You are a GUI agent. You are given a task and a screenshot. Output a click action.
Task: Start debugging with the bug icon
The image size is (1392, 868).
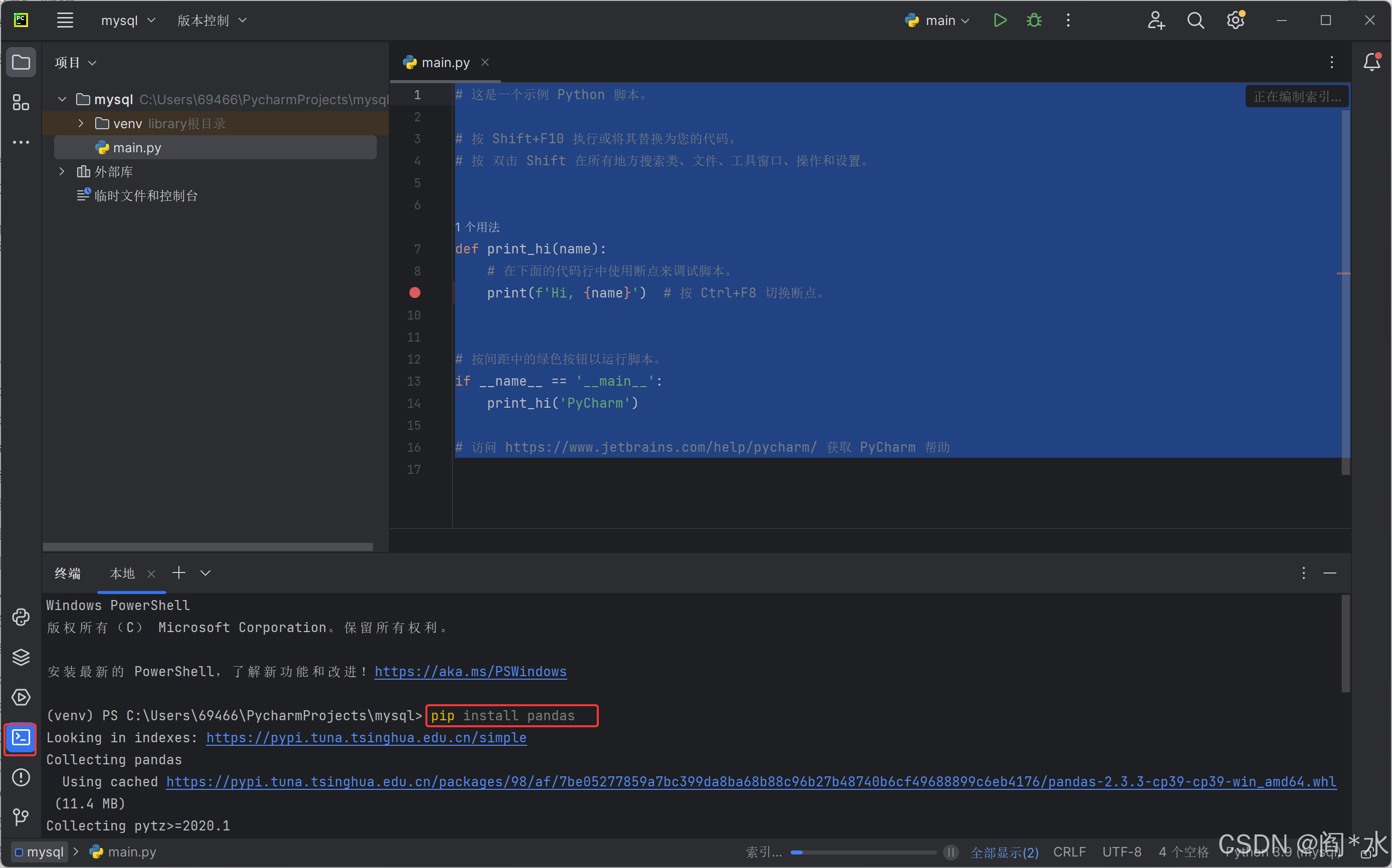coord(1034,21)
